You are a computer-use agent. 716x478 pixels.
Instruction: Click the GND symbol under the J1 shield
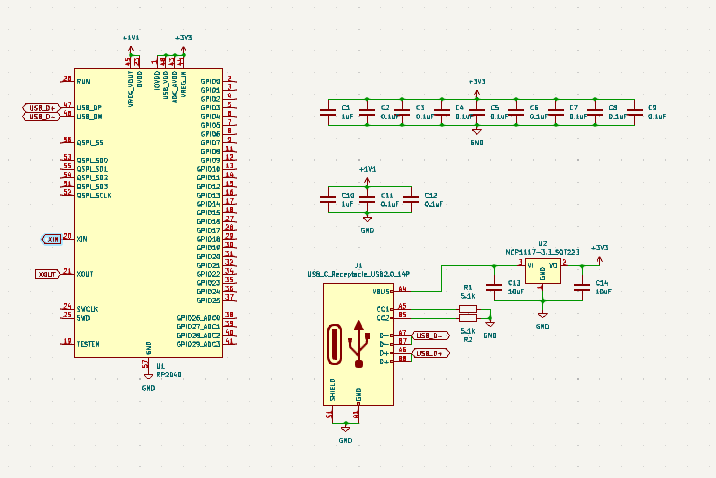pos(345,430)
